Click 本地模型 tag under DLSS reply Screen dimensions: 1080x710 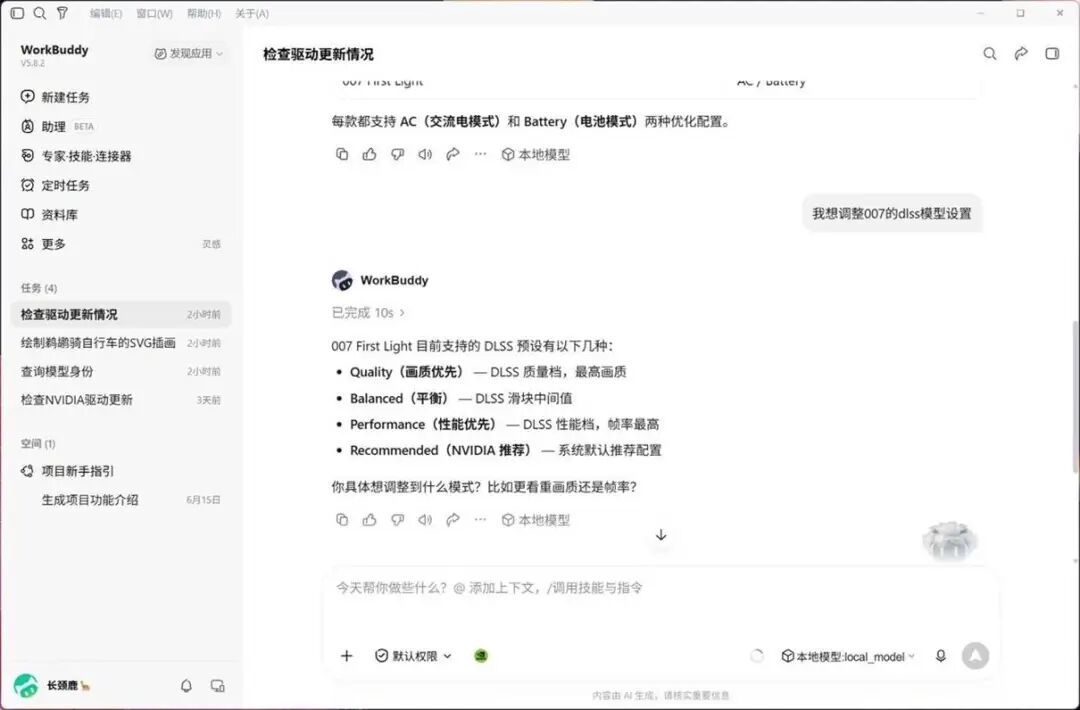click(x=536, y=521)
